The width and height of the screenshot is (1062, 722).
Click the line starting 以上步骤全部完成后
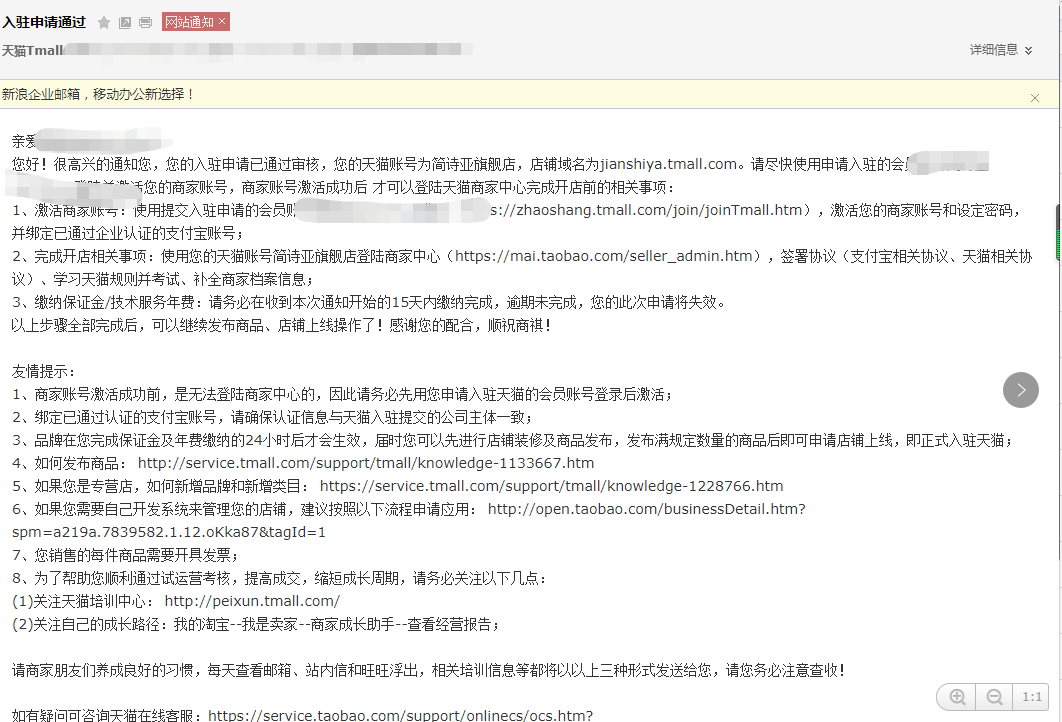(x=282, y=325)
